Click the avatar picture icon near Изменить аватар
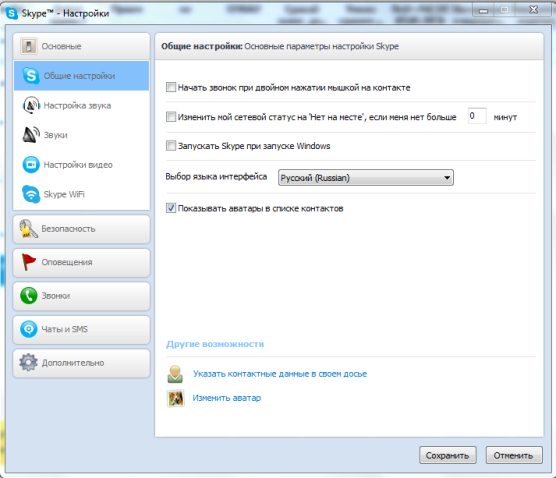 tap(176, 398)
